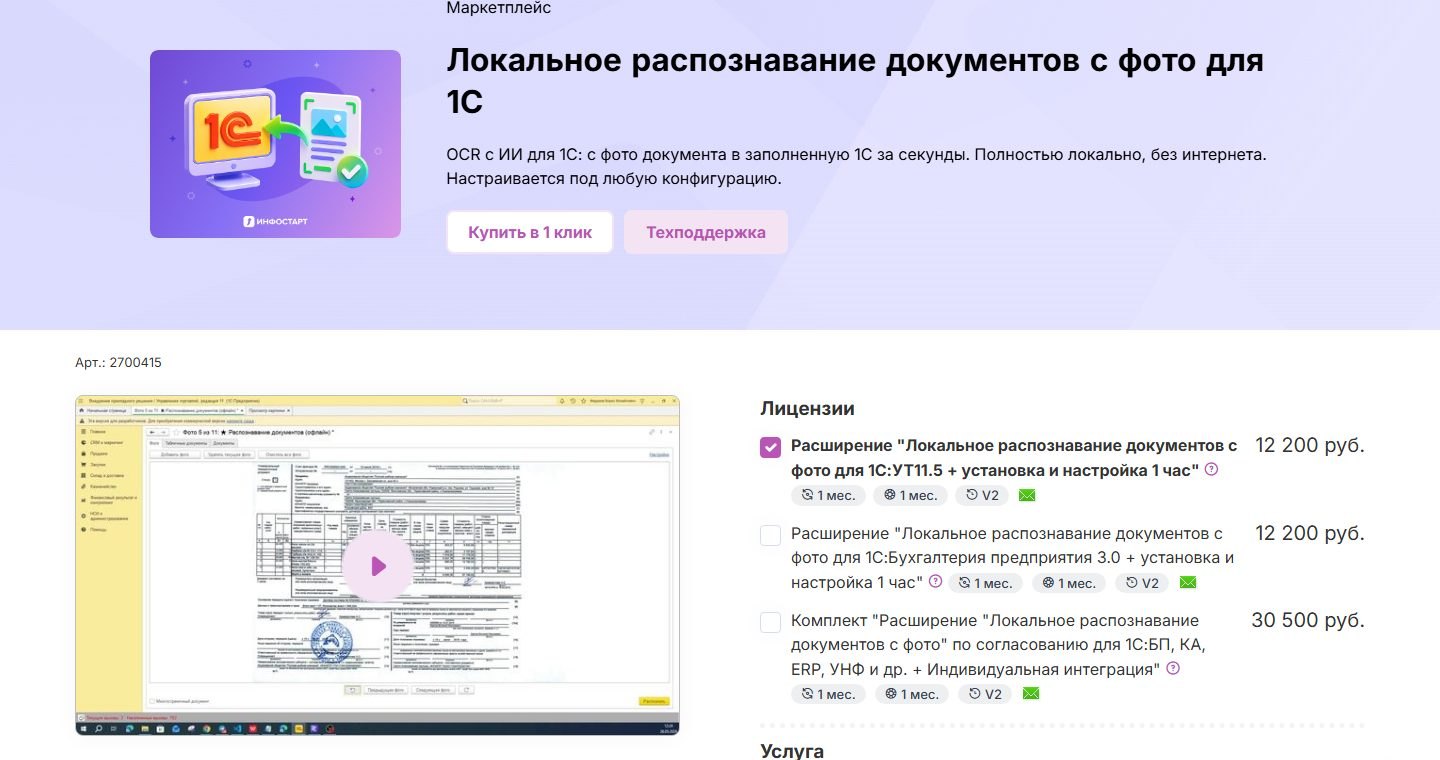Open the help icon for the Комплект license
This screenshot has width=1440, height=760.
click(x=1173, y=668)
